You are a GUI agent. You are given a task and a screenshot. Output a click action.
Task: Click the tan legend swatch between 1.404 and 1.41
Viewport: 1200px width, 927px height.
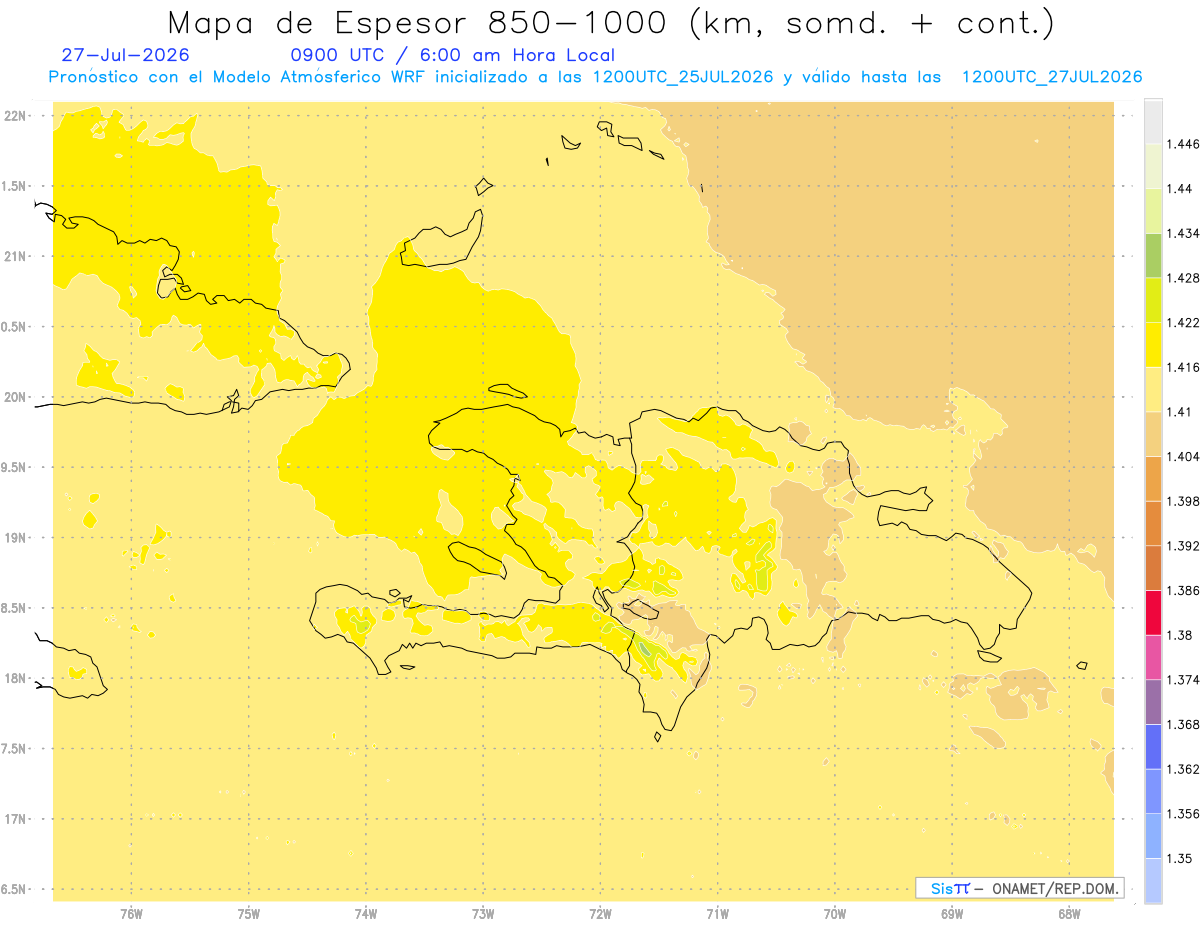click(x=1153, y=433)
